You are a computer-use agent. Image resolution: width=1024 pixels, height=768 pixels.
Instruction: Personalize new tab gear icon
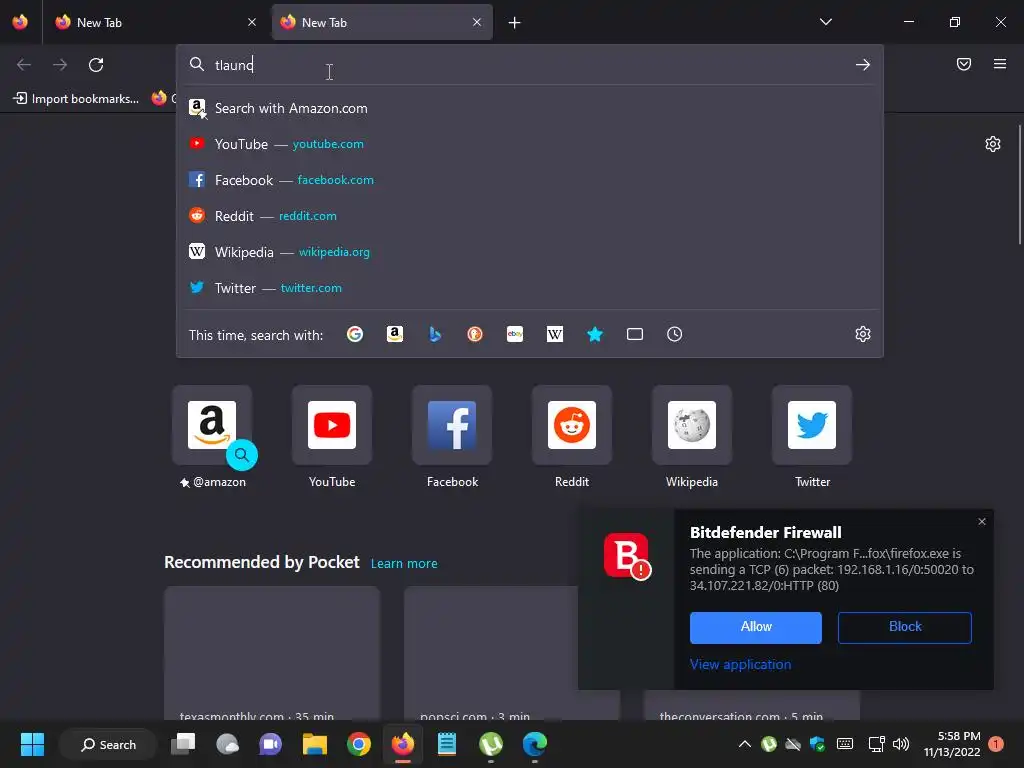[x=993, y=144]
